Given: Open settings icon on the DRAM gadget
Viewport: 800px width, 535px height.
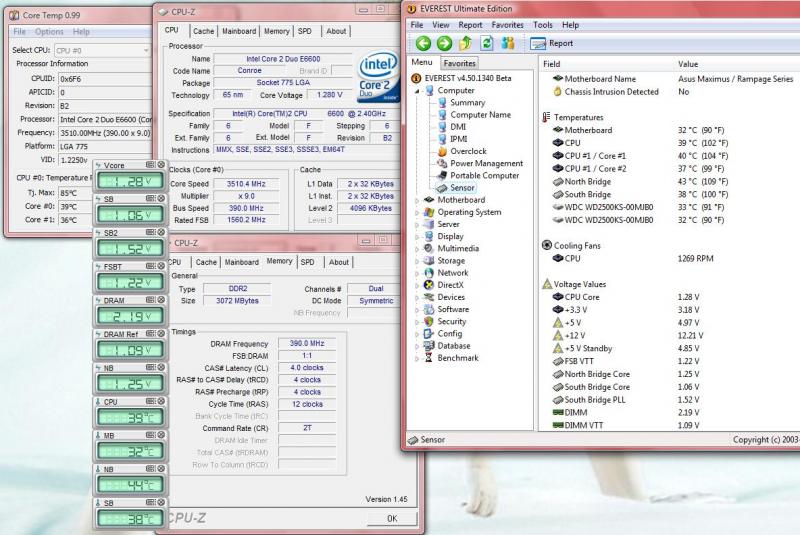Looking at the screenshot, I should pos(151,300).
